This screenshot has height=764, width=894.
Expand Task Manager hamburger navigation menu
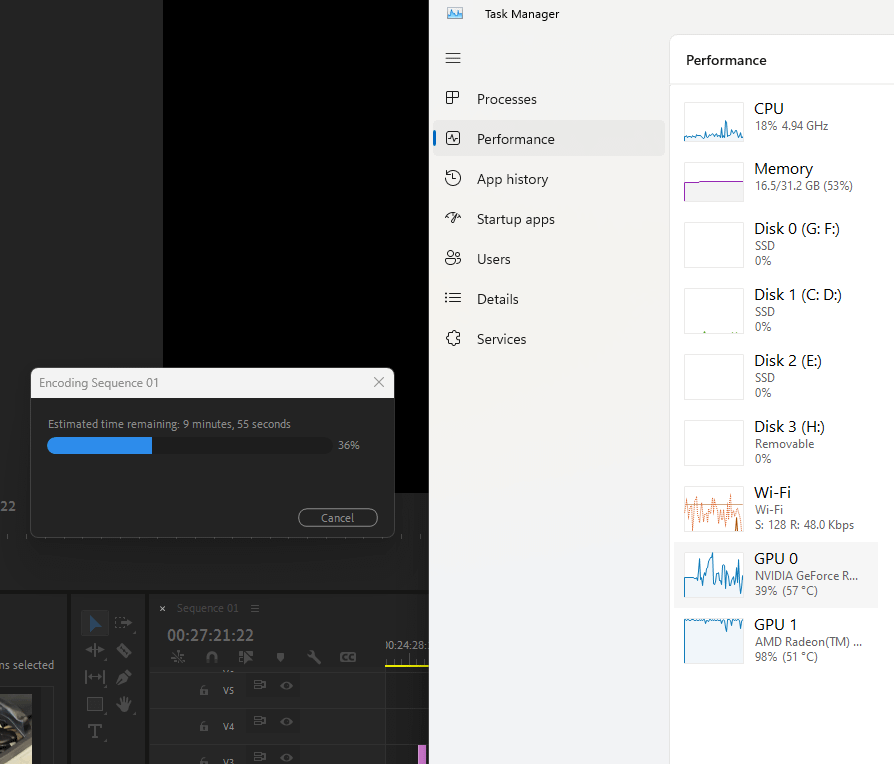coord(453,58)
